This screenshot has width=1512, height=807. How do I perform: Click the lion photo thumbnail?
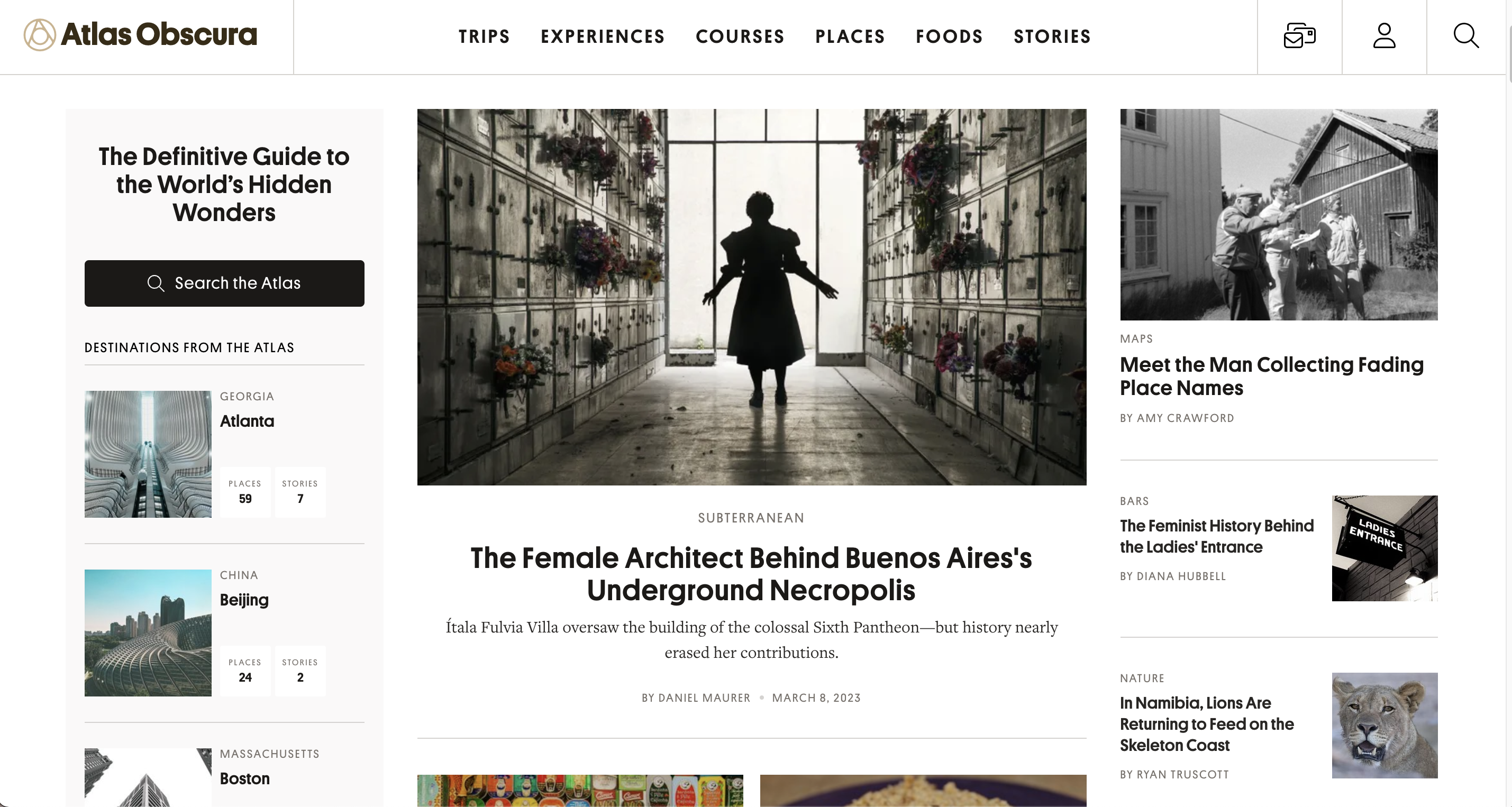[1385, 726]
